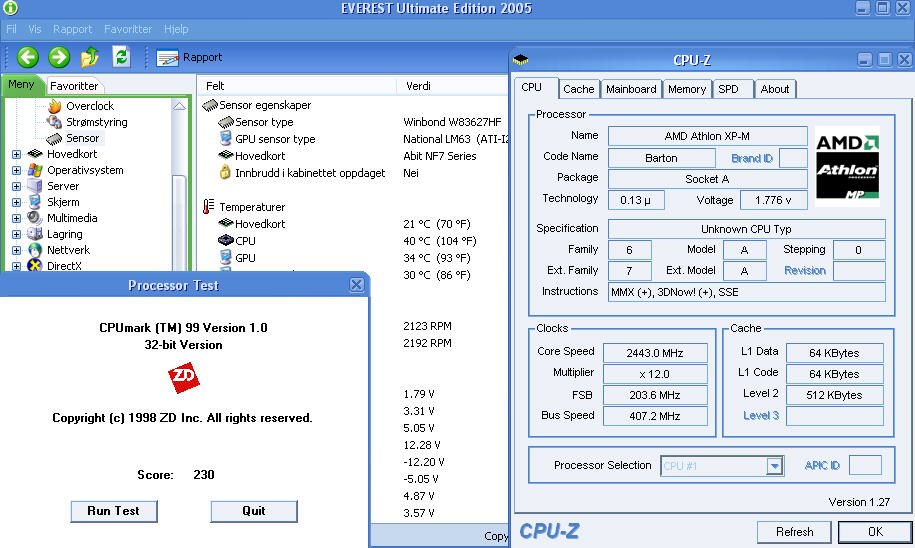Image resolution: width=915 pixels, height=548 pixels.
Task: Expand the Lagring tree node
Action: 16,234
